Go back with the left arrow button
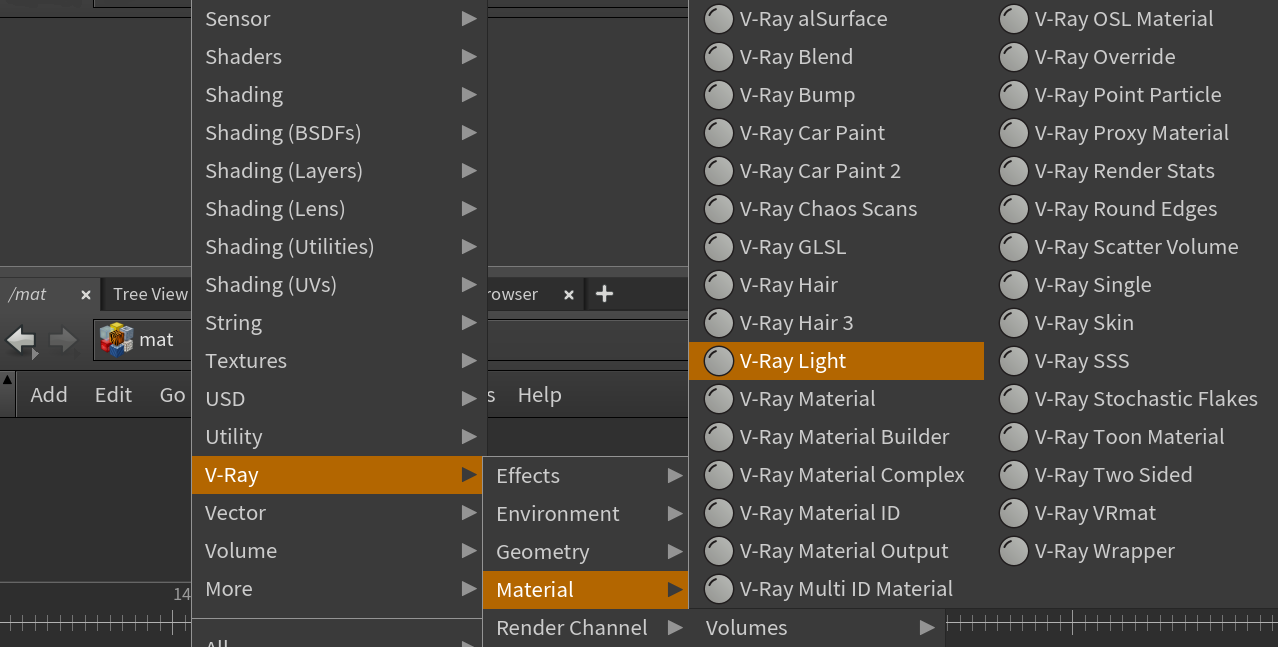 [x=21, y=341]
